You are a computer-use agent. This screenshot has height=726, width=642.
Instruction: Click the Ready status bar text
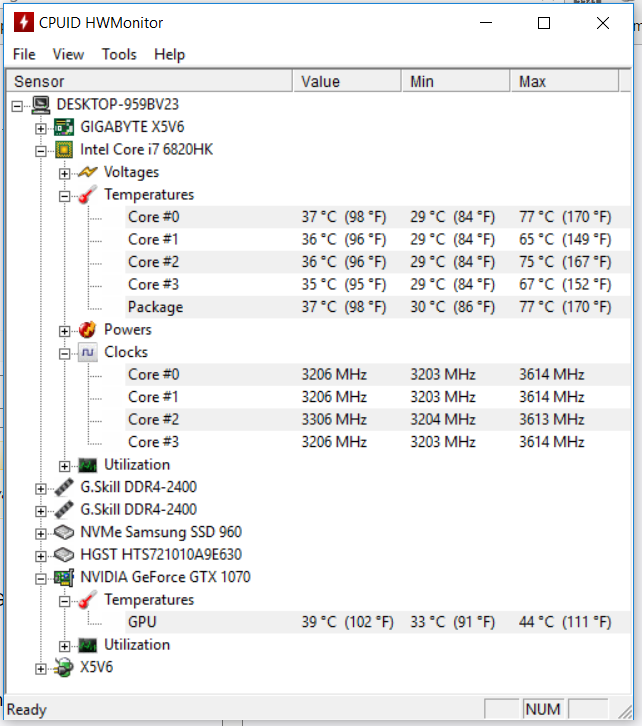coord(27,710)
